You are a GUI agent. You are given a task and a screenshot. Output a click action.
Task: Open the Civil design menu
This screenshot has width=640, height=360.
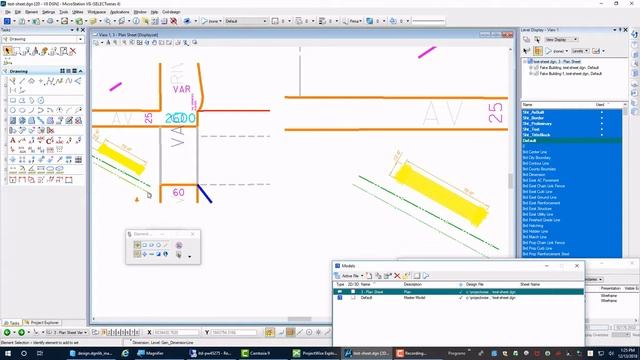point(171,12)
